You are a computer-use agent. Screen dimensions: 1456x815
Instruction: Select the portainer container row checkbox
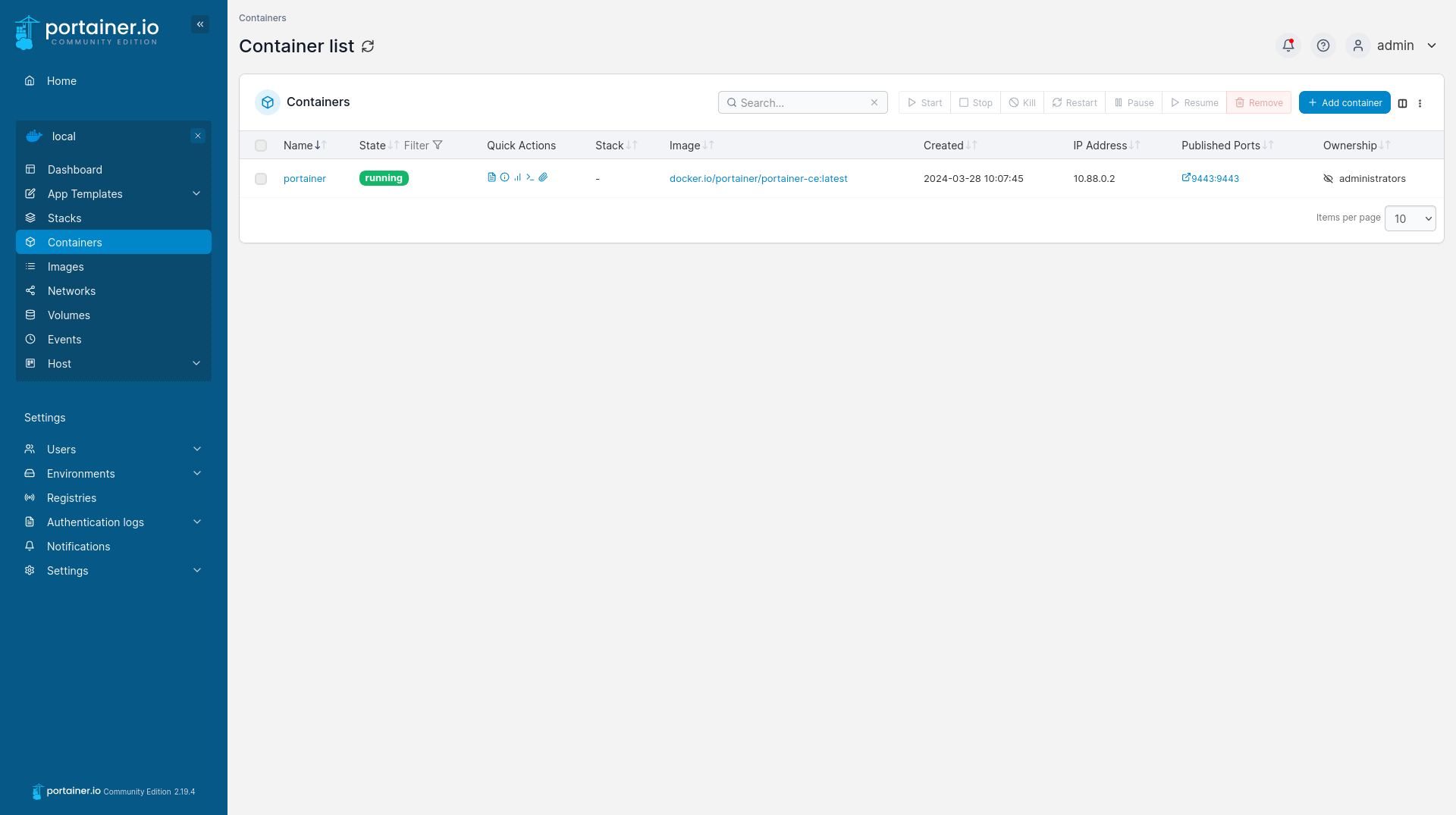coord(261,179)
